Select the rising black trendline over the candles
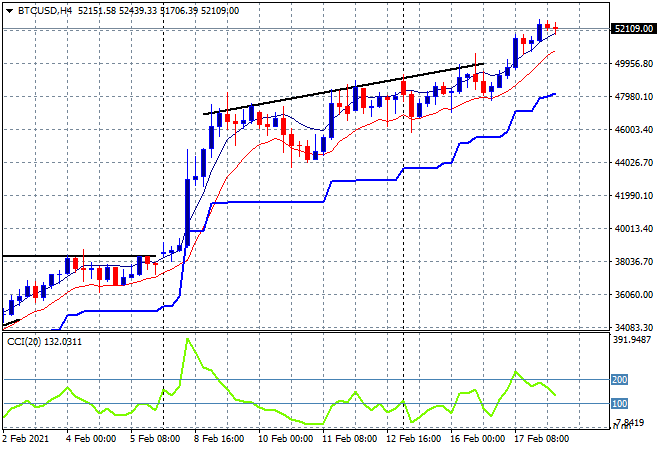This screenshot has width=660, height=450. coord(343,89)
